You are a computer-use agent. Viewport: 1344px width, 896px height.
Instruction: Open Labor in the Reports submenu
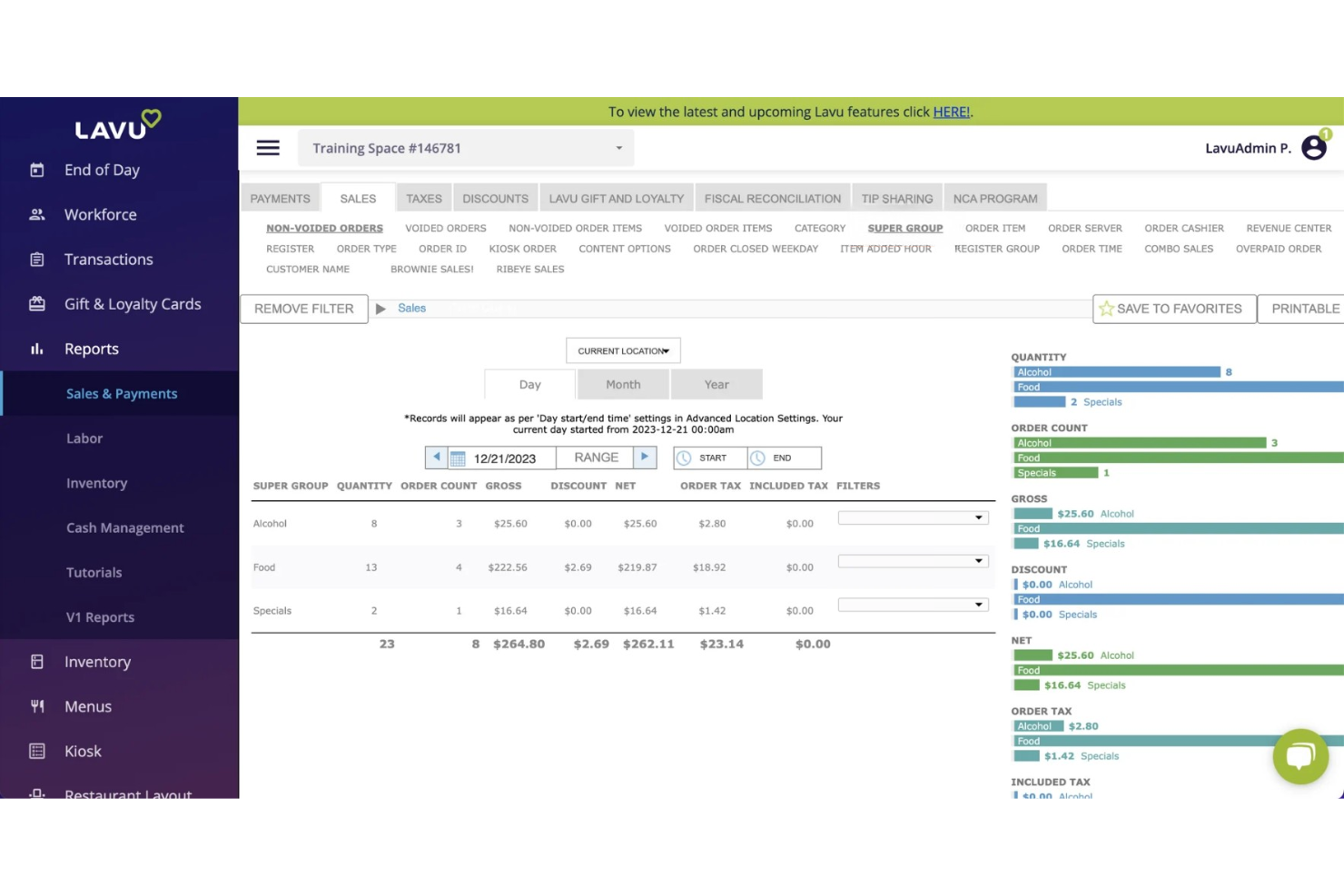[x=84, y=438]
